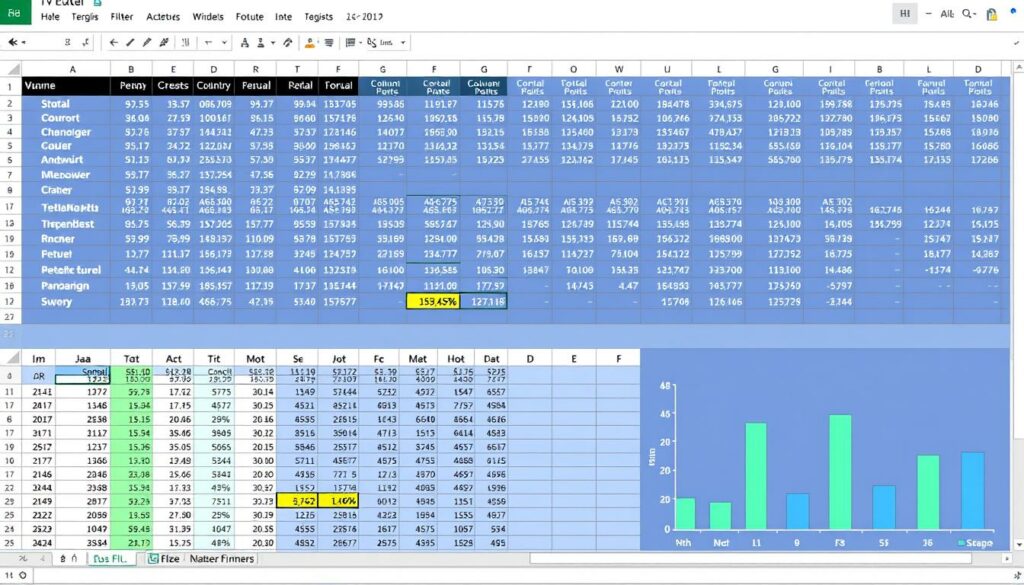Viewport: 1024px width, 585px height.
Task: Open the Windels menu
Action: pyautogui.click(x=208, y=17)
